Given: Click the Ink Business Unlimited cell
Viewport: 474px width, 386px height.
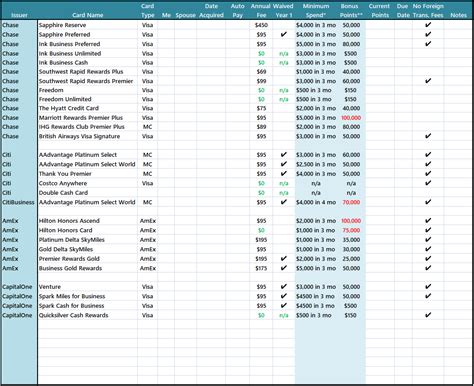Looking at the screenshot, I should click(70, 53).
